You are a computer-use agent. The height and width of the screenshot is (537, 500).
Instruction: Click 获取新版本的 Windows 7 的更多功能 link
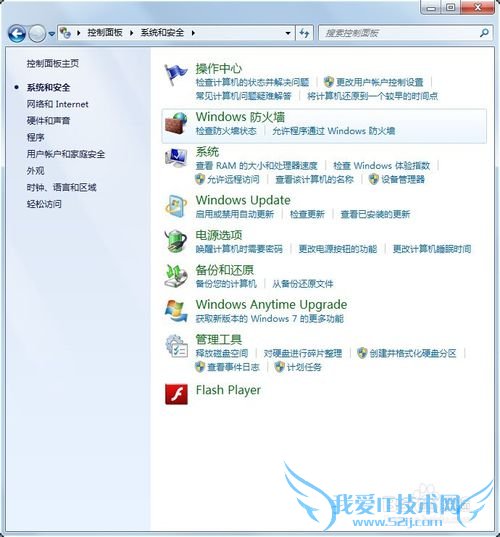[270, 319]
